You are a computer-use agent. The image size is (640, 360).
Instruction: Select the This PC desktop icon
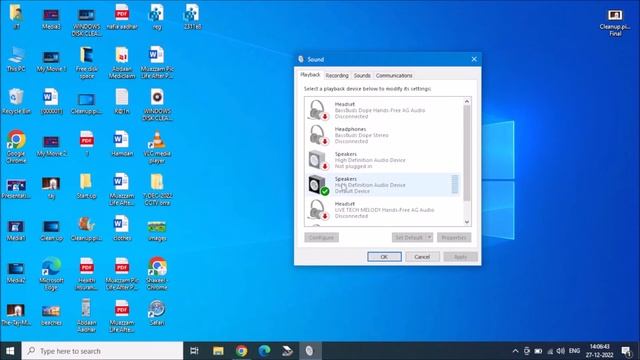16,60
